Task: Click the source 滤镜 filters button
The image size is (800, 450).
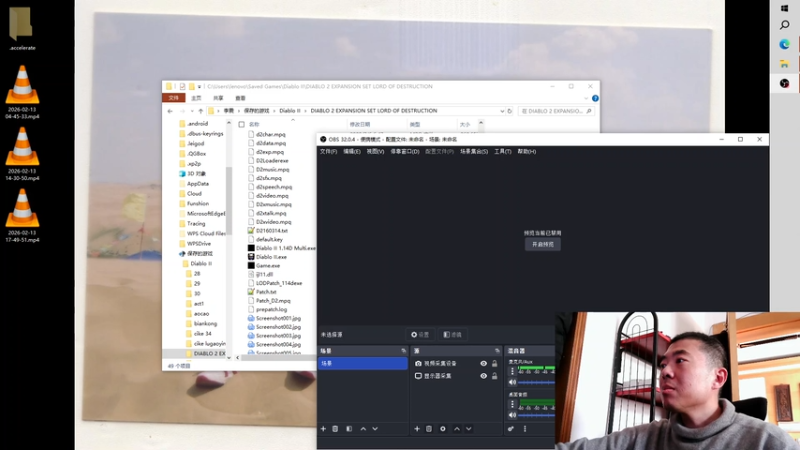Action: coord(452,335)
